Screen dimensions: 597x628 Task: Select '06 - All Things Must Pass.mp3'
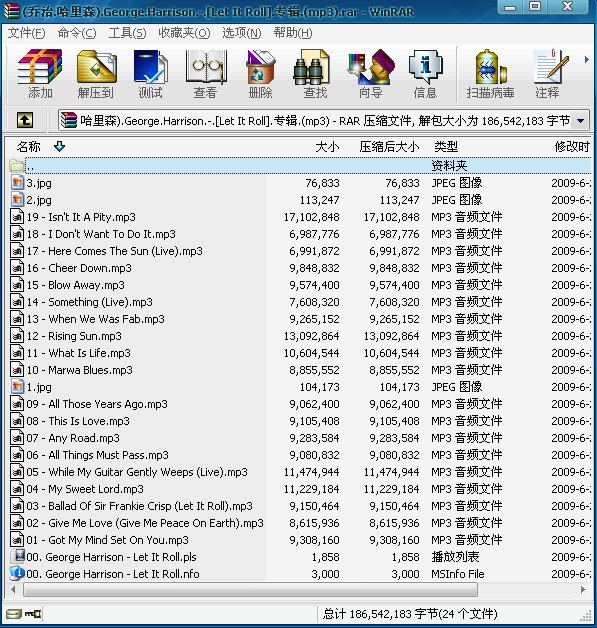pos(98,455)
